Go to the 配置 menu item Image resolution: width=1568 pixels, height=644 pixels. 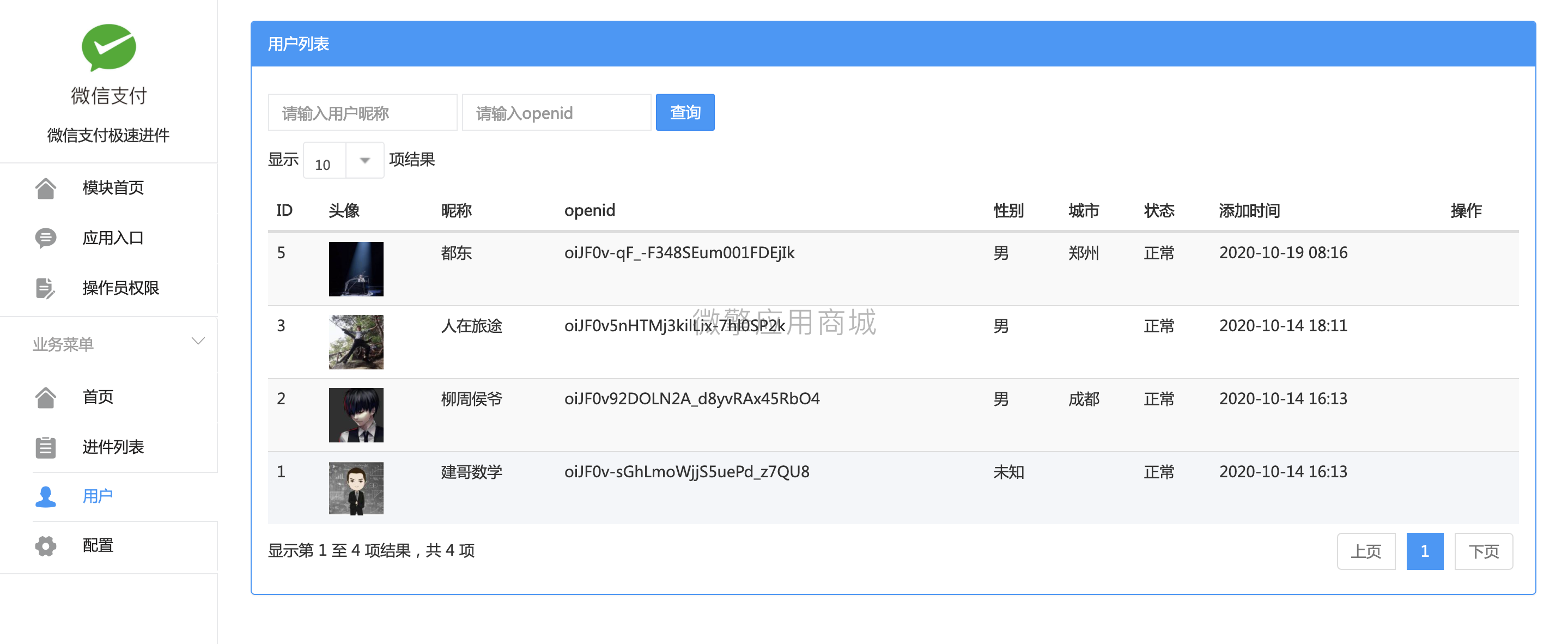(98, 546)
